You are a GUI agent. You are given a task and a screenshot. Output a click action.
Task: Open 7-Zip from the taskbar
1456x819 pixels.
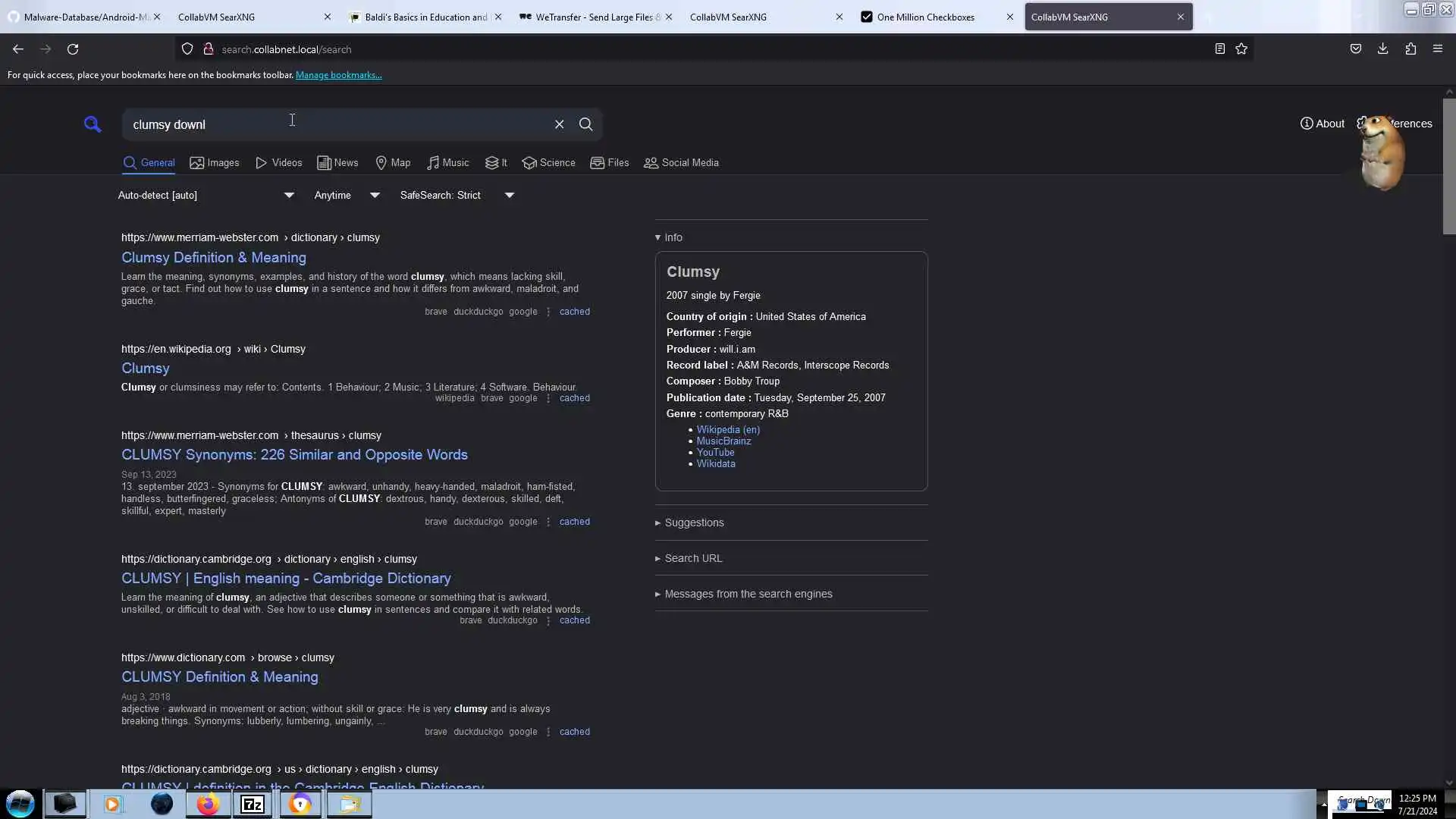click(253, 805)
